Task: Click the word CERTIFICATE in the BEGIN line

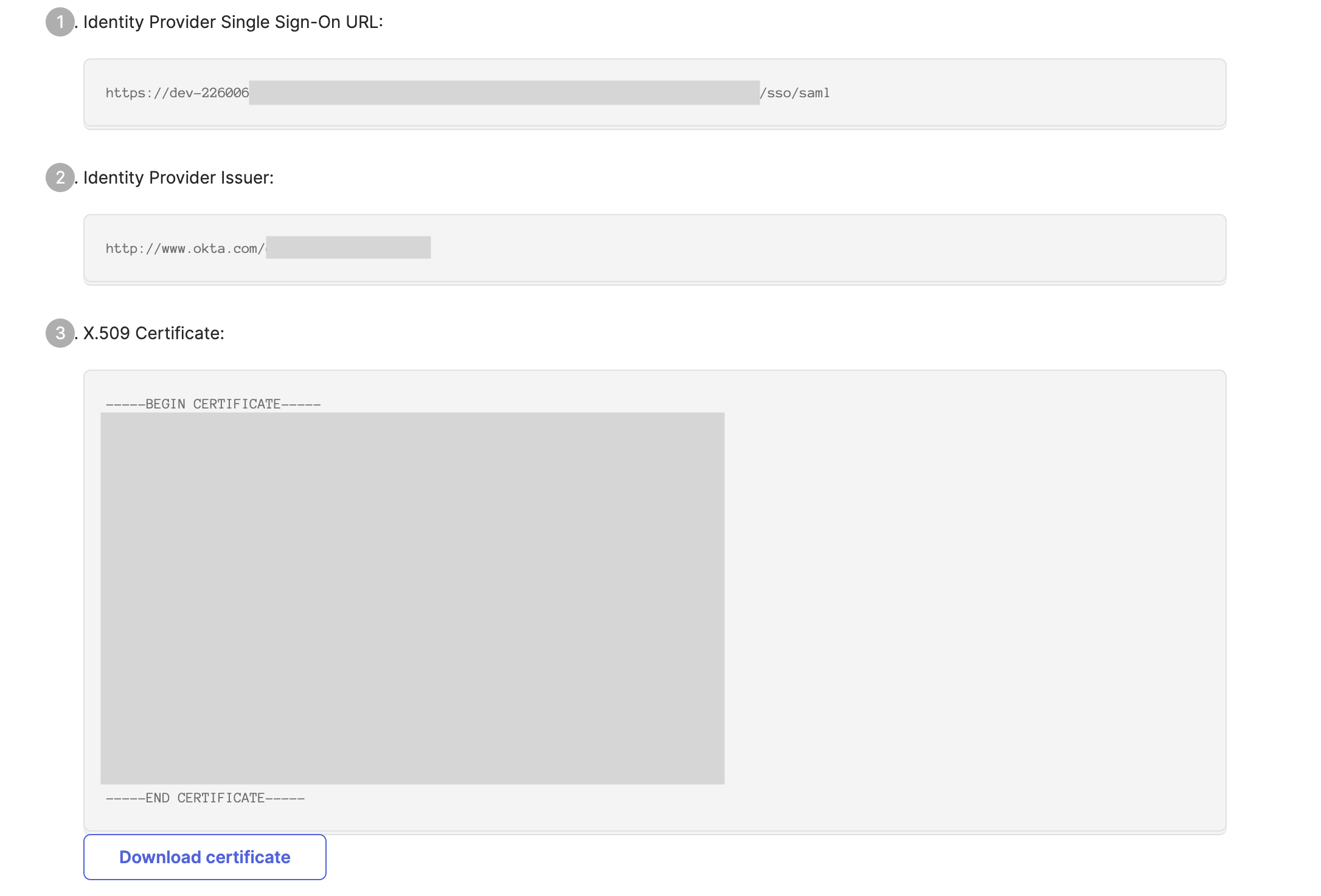Action: point(237,404)
